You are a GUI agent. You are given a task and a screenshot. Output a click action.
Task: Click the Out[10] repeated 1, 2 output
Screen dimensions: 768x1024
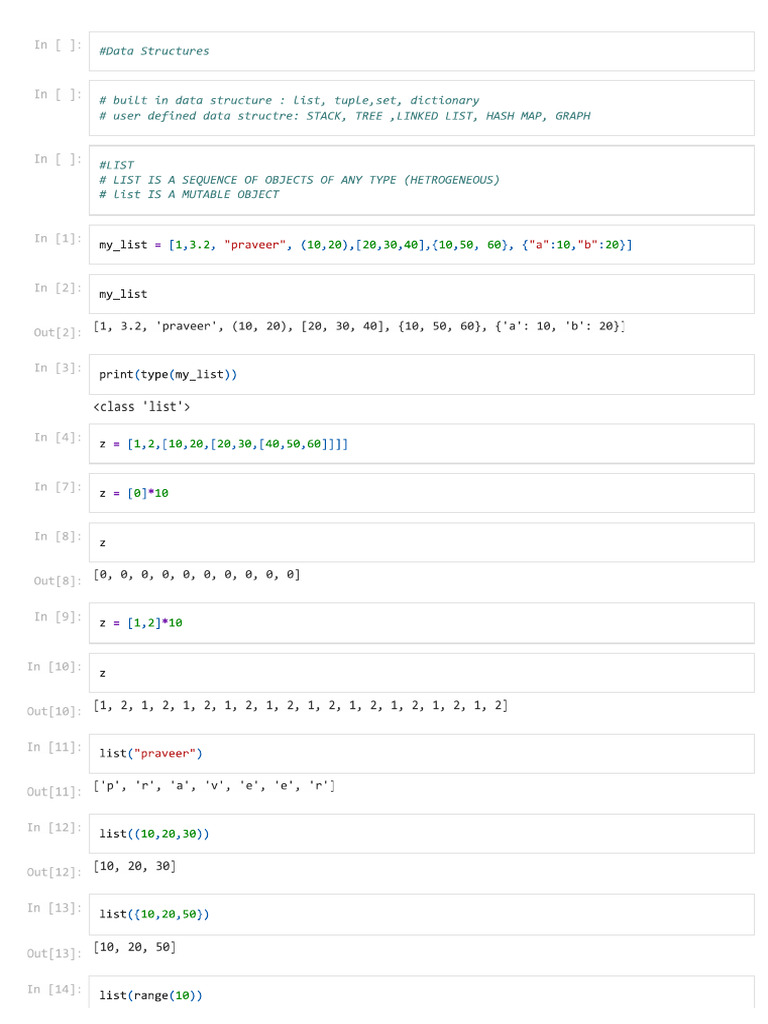(x=300, y=706)
